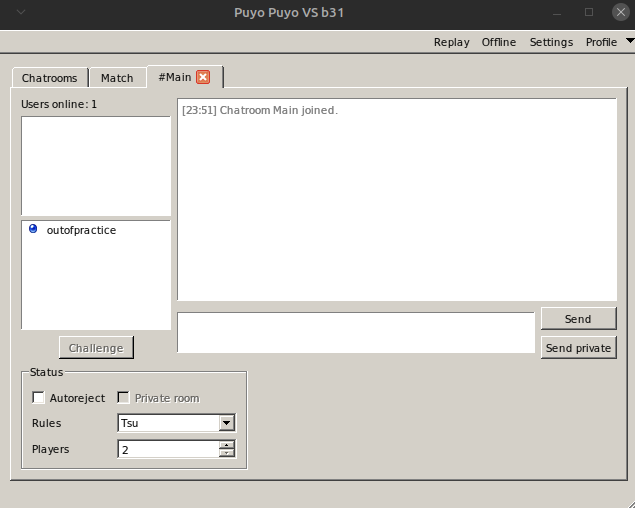
Task: Click the 'Users online: 1' label
Action: pyautogui.click(x=59, y=105)
